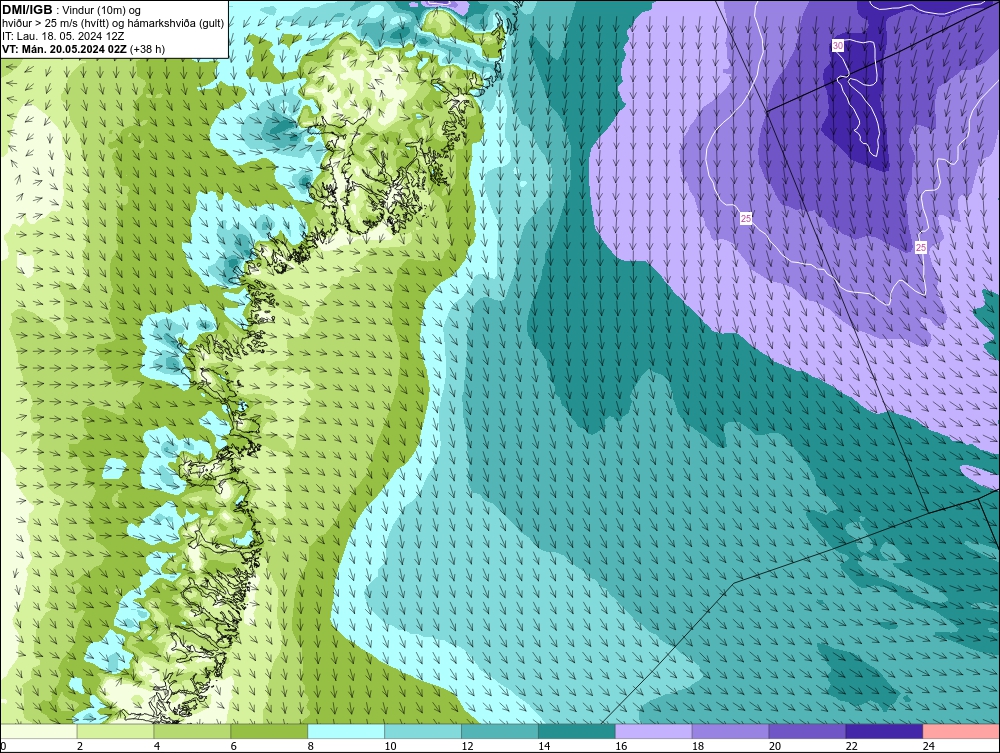Click the legend tick value '20'

click(775, 746)
